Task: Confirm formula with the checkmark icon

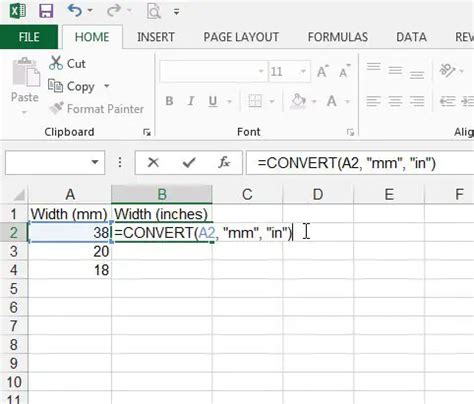Action: [189, 163]
